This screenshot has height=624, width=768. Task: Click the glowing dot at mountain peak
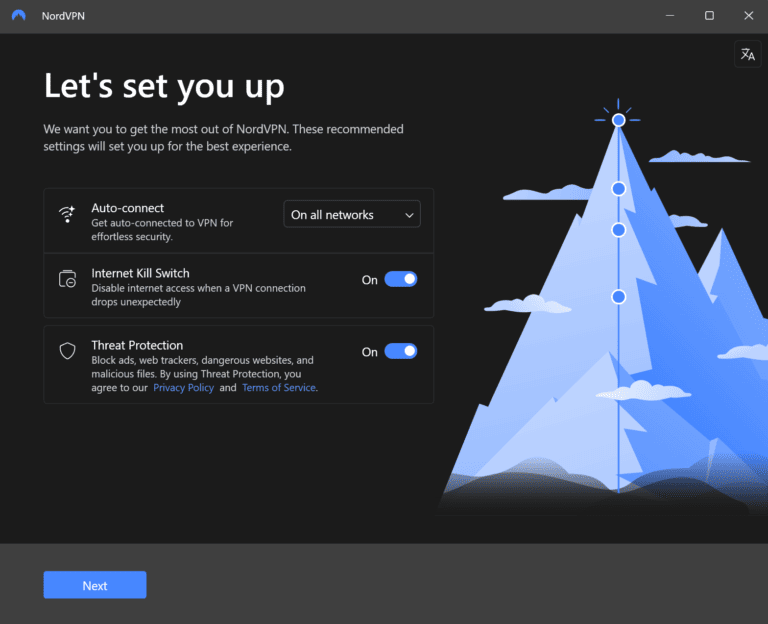pos(618,120)
